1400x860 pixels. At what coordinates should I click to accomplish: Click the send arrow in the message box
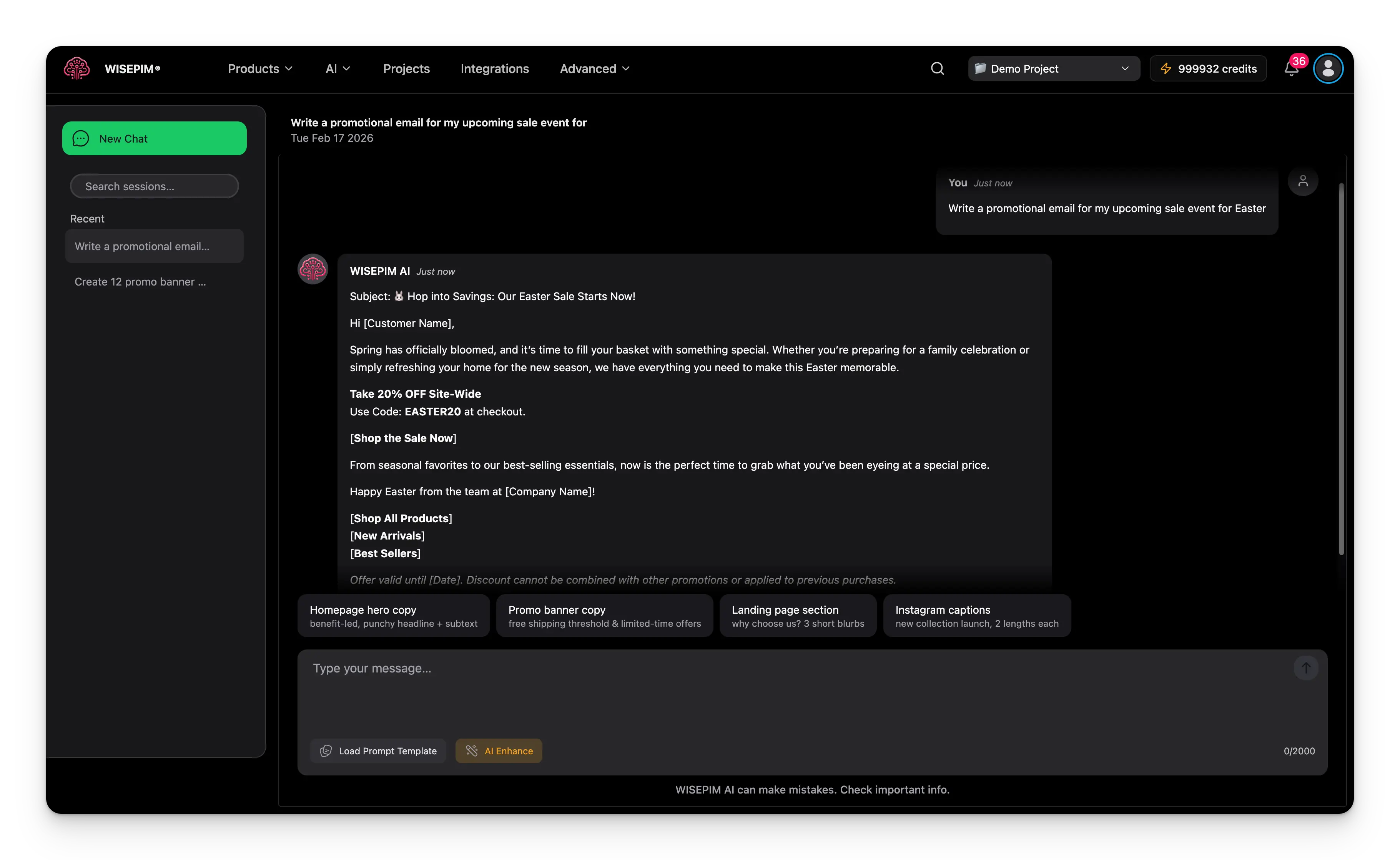1306,668
